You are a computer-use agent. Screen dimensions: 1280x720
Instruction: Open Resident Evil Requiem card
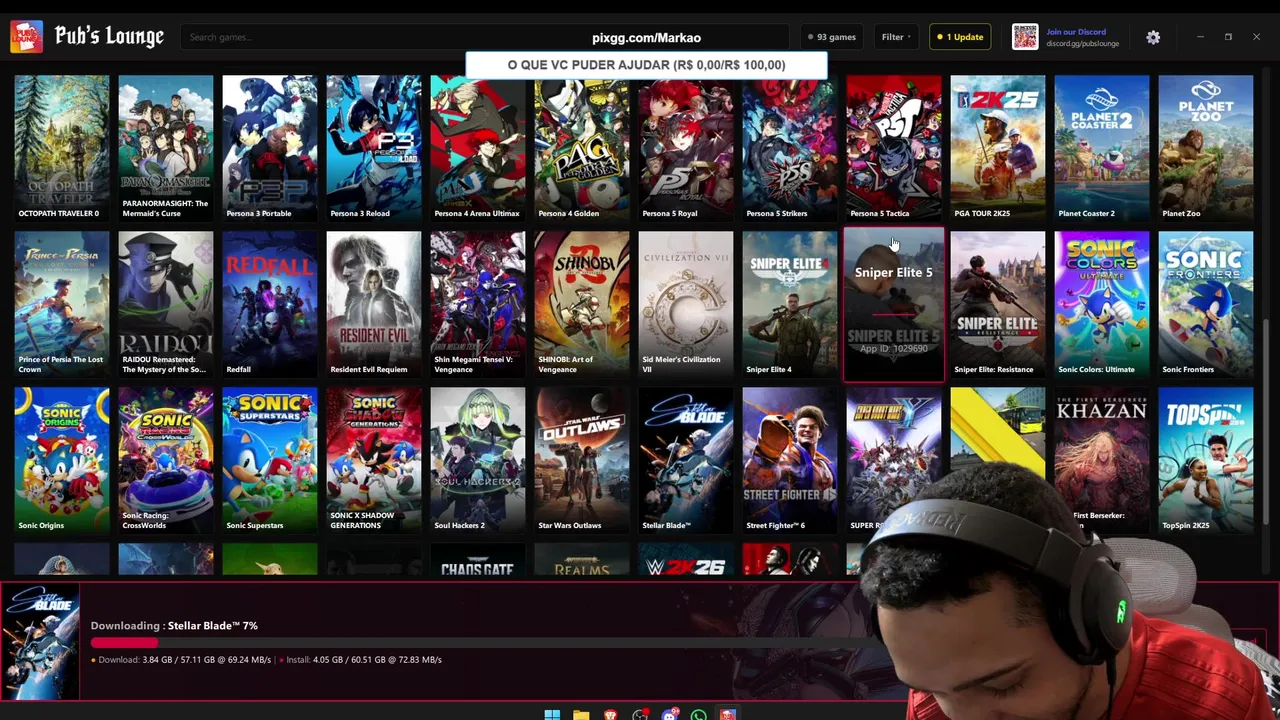(374, 304)
